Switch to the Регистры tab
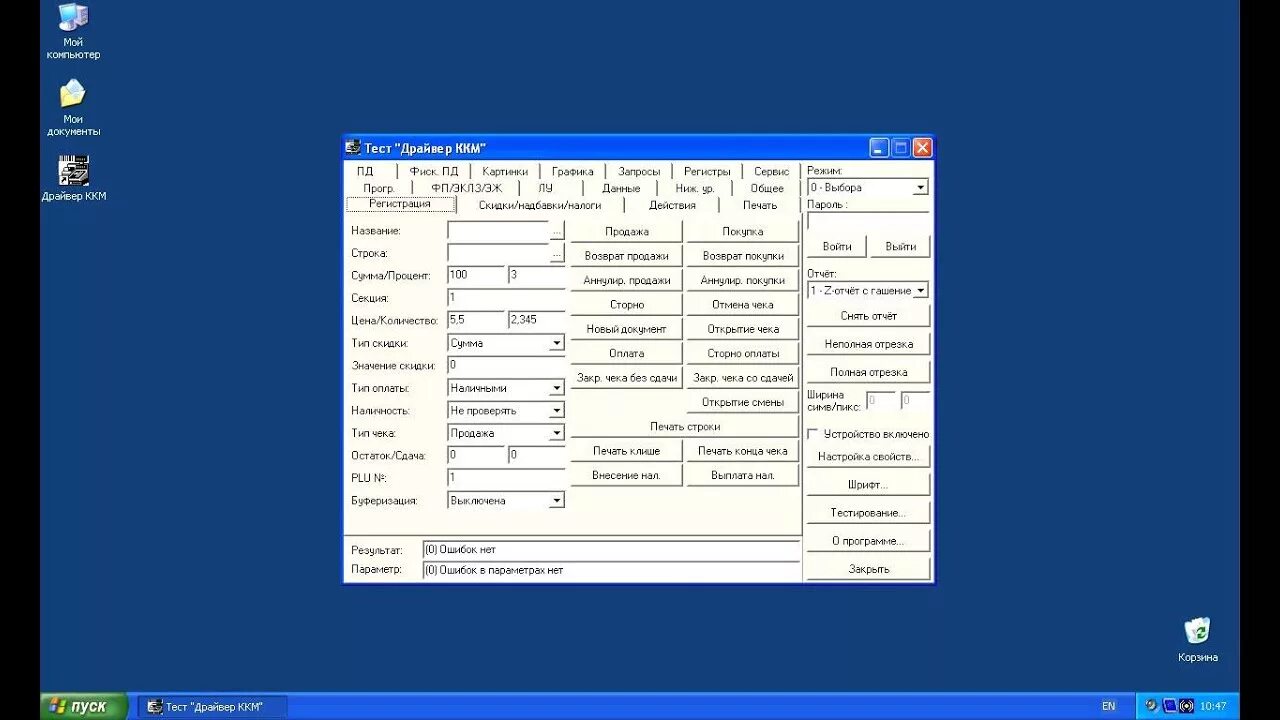The height and width of the screenshot is (720, 1280). pyautogui.click(x=707, y=171)
